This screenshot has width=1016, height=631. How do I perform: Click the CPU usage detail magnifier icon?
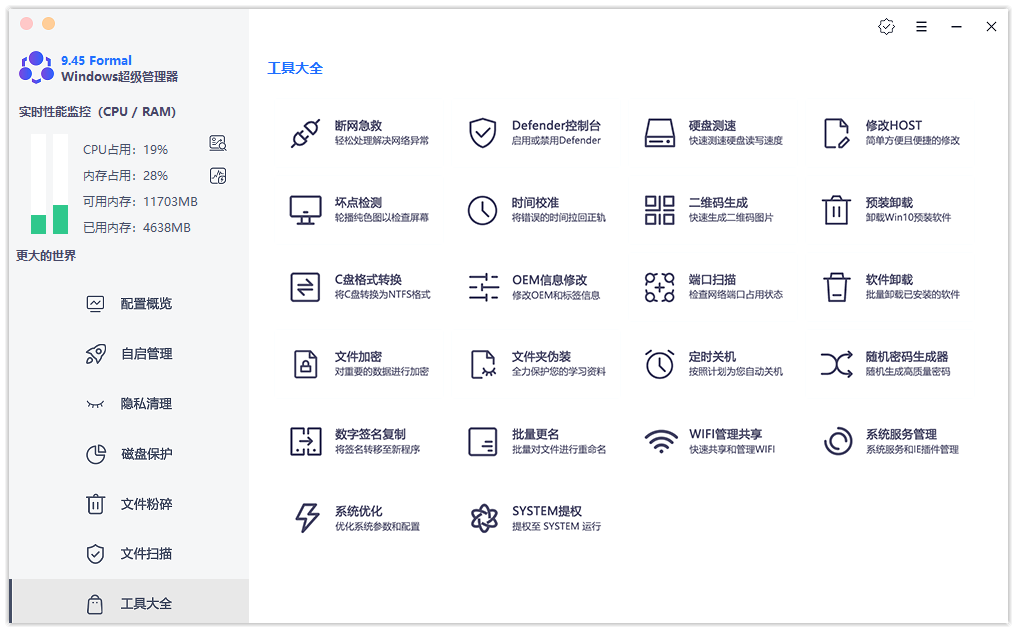218,143
